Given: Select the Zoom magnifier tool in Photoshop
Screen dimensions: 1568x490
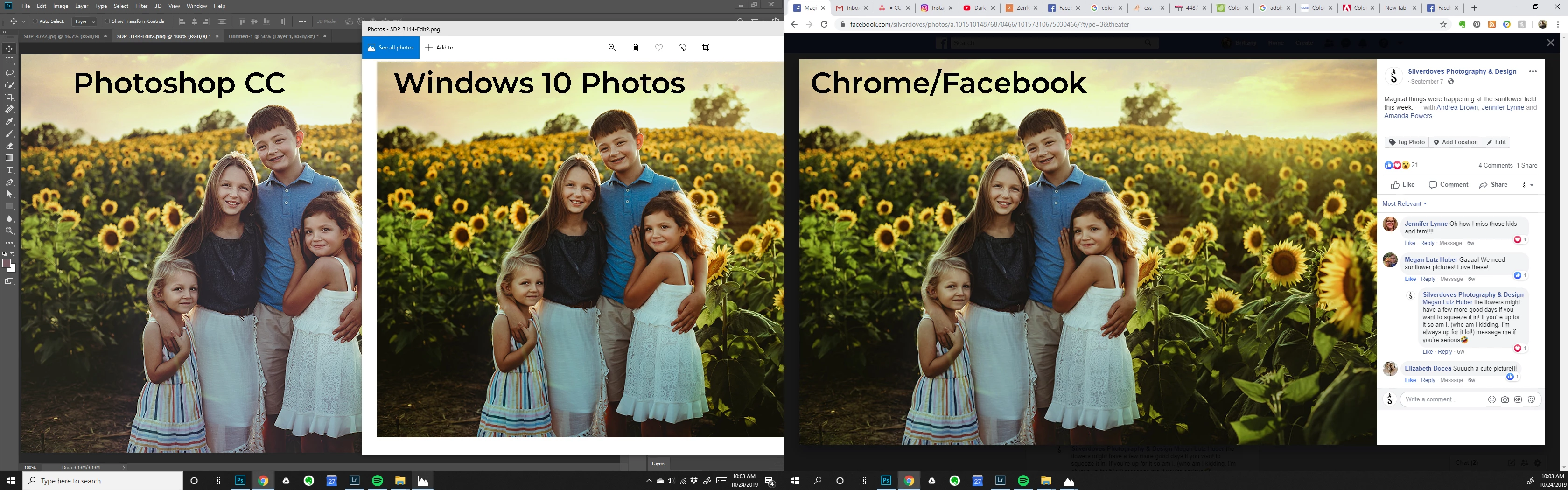Looking at the screenshot, I should tap(9, 231).
